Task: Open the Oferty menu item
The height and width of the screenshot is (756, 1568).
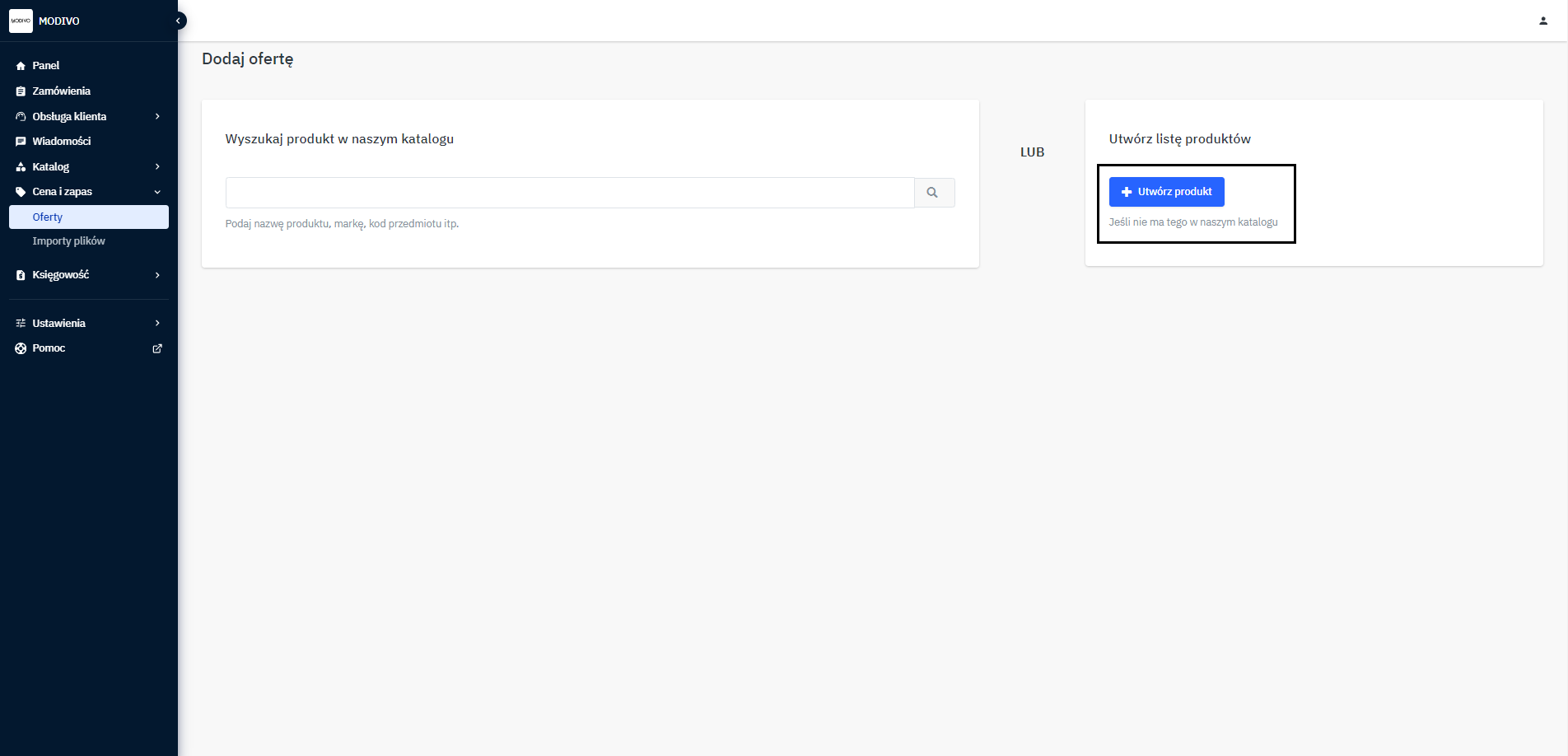Action: pyautogui.click(x=48, y=217)
